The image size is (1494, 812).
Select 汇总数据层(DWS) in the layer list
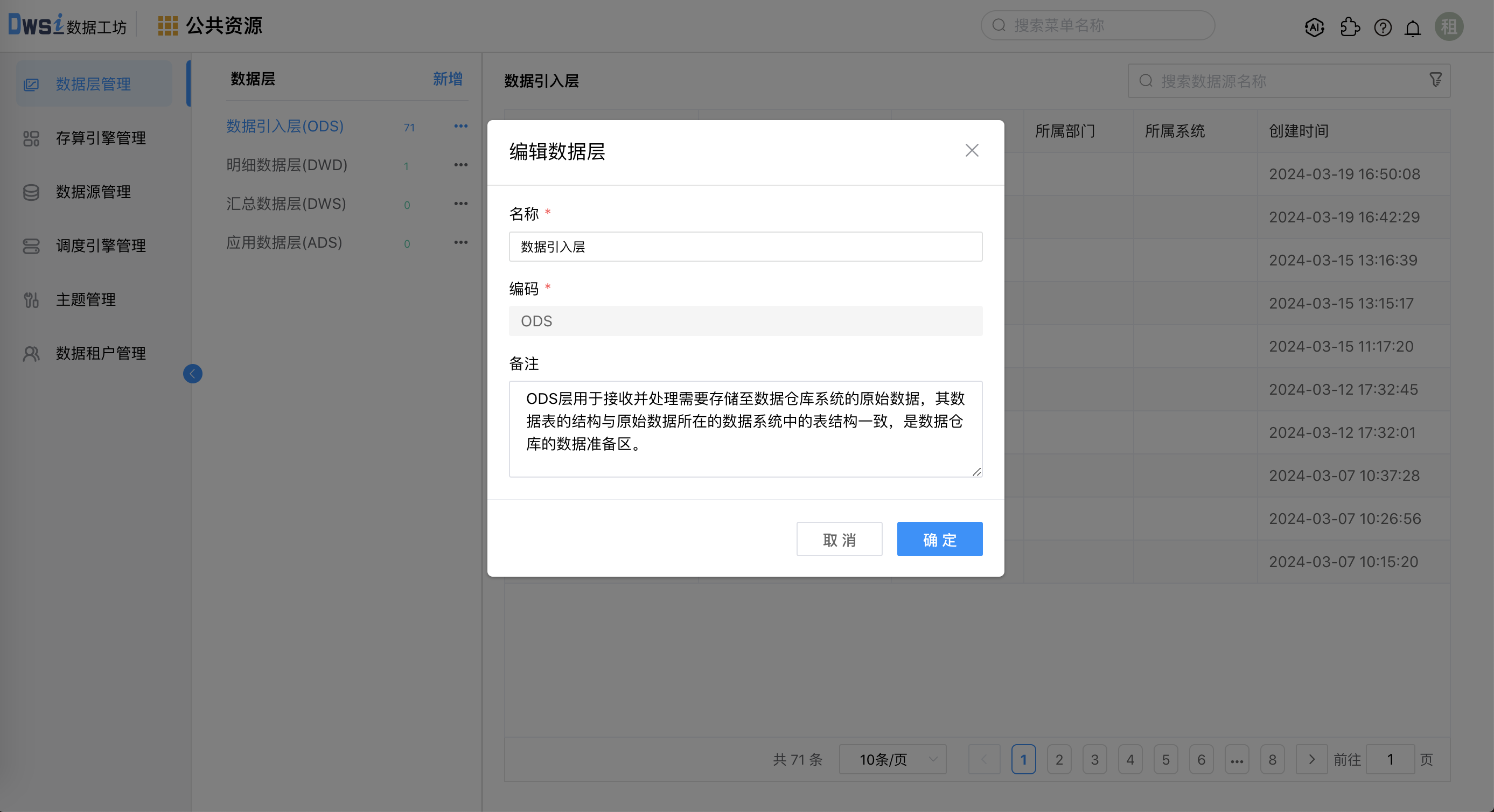[285, 204]
